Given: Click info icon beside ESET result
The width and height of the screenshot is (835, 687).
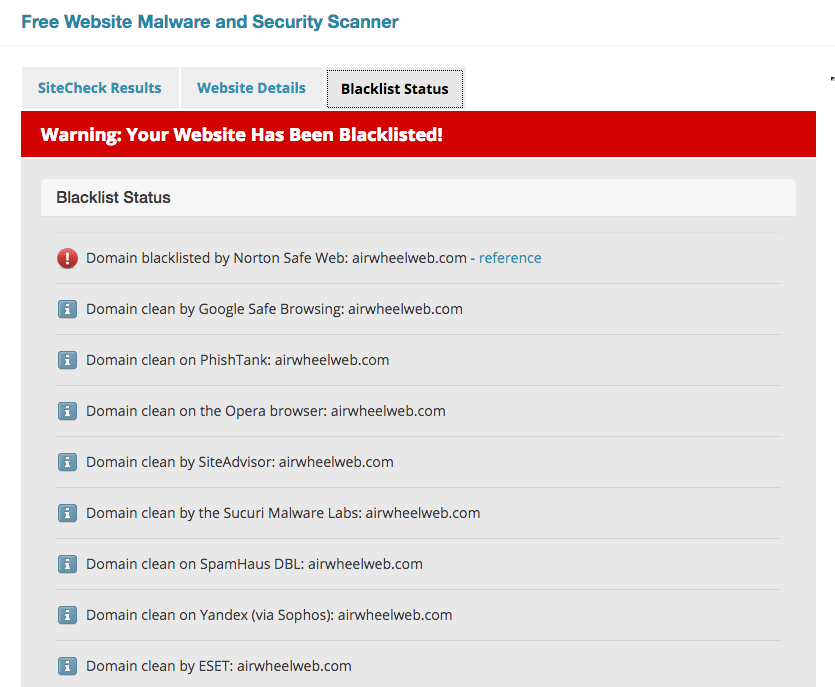Looking at the screenshot, I should pyautogui.click(x=67, y=666).
